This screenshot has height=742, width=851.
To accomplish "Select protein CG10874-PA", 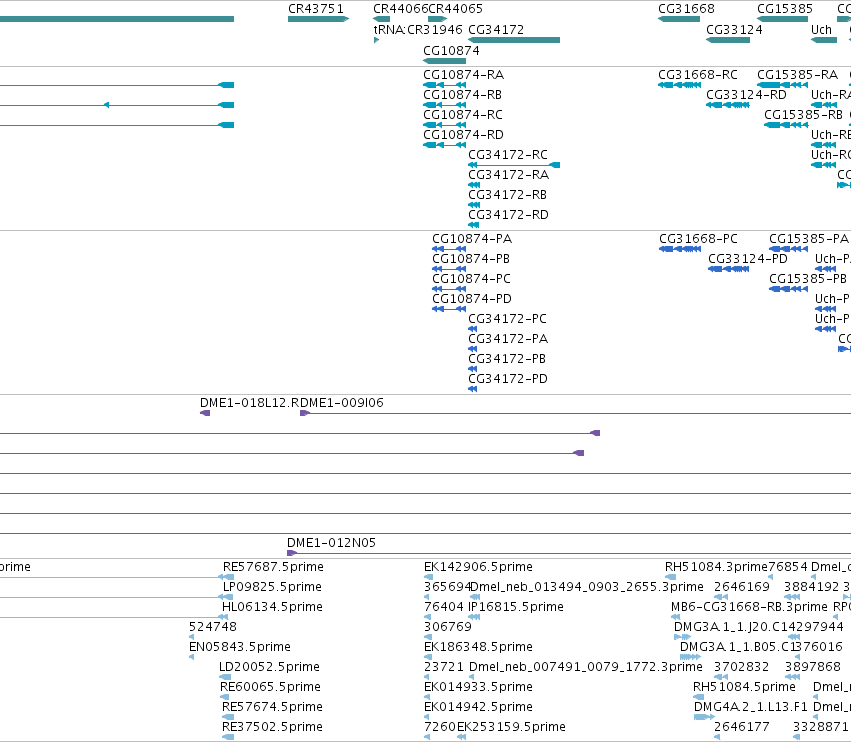I will coord(472,239).
